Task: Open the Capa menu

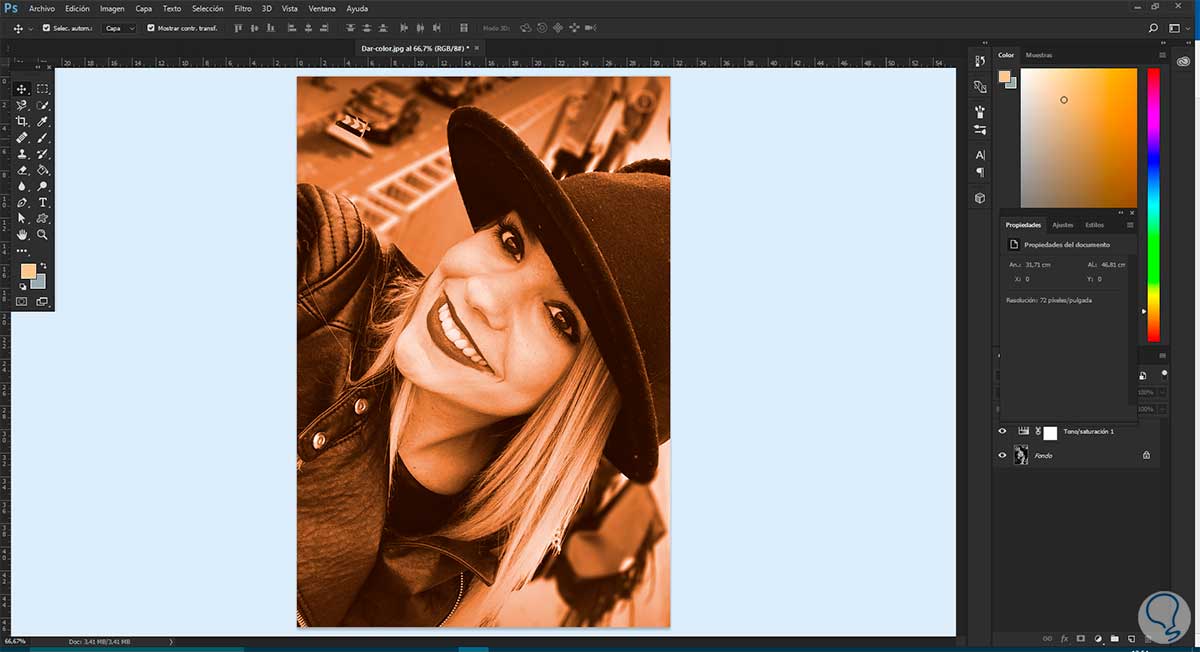Action: 144,8
